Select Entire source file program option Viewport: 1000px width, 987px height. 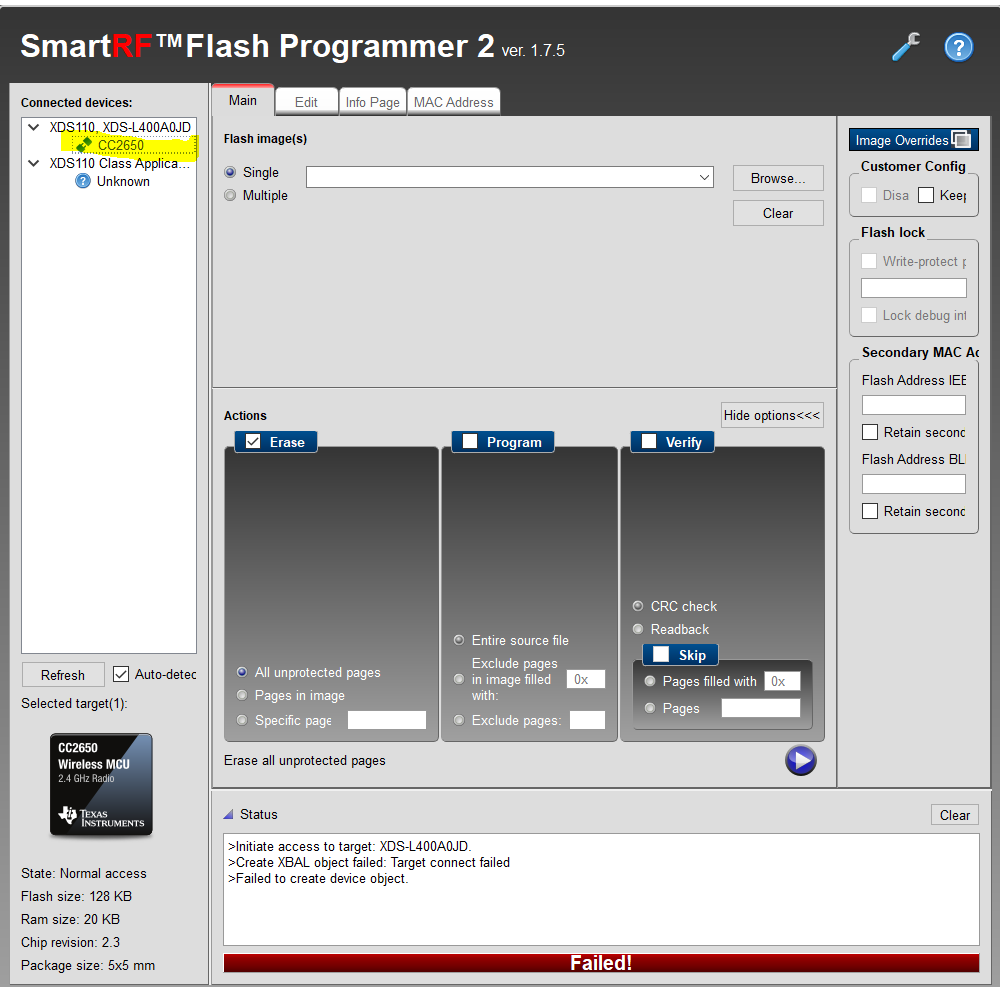(459, 640)
